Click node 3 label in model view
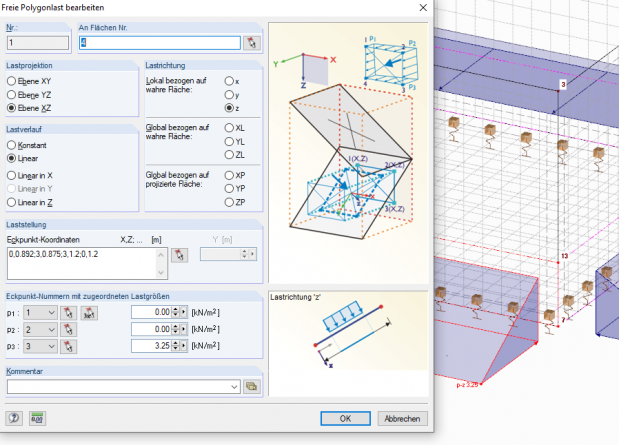The width and height of the screenshot is (619, 445). pos(563,84)
